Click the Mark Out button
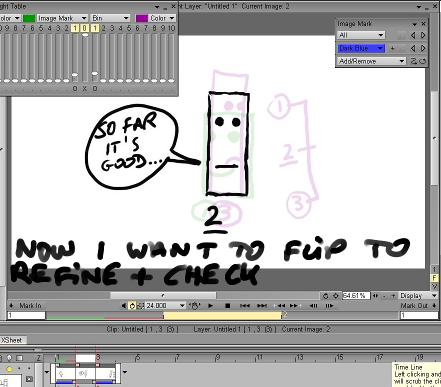The height and width of the screenshot is (387, 441). 419,305
